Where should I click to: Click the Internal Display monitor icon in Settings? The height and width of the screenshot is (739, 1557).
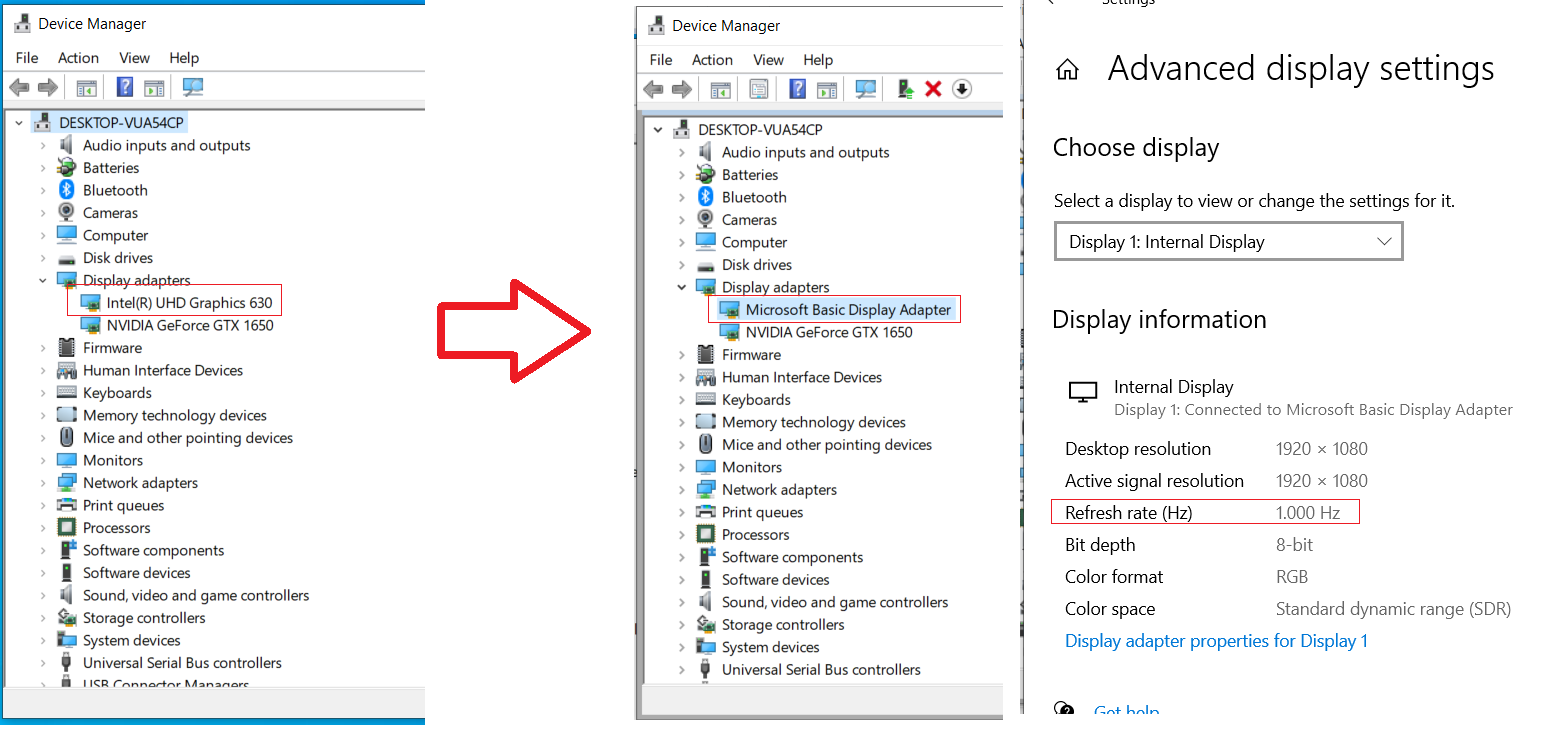coord(1083,392)
